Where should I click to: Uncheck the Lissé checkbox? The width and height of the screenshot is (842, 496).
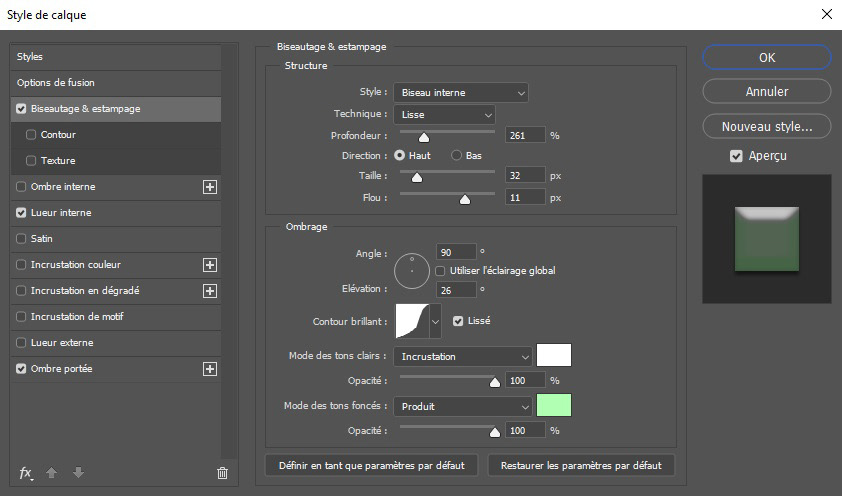(458, 321)
